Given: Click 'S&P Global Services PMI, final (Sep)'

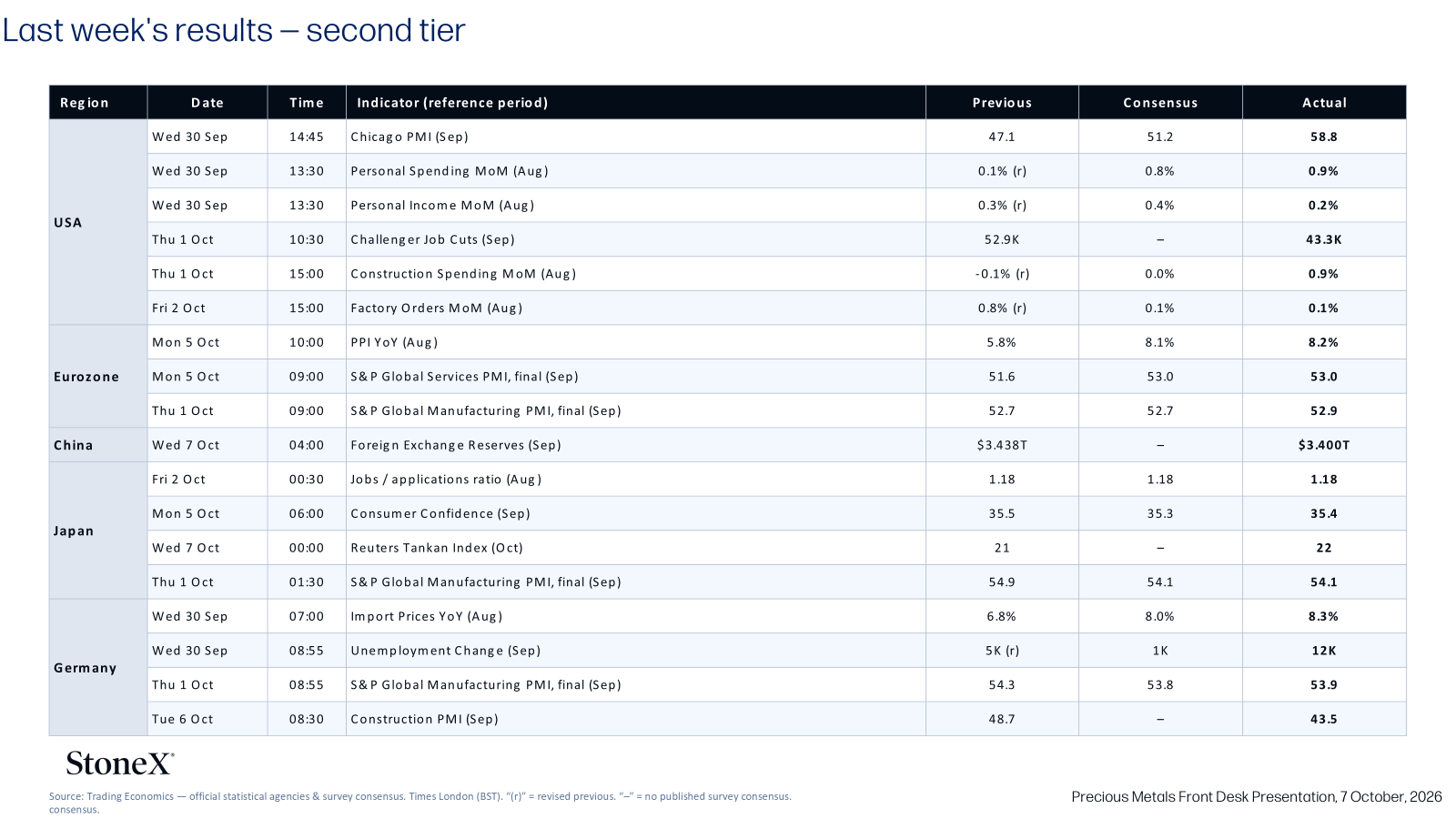Looking at the screenshot, I should pyautogui.click(x=464, y=377).
